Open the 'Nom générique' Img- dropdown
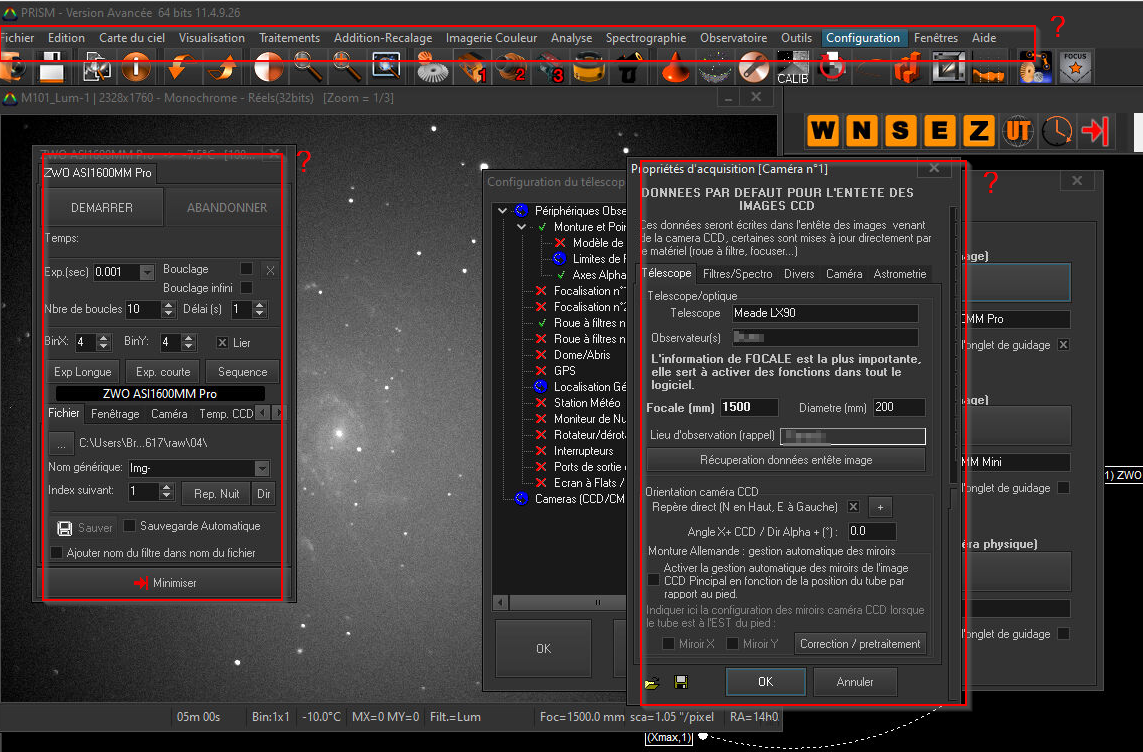Screen dimensions: 1143x752 pyautogui.click(x=262, y=469)
